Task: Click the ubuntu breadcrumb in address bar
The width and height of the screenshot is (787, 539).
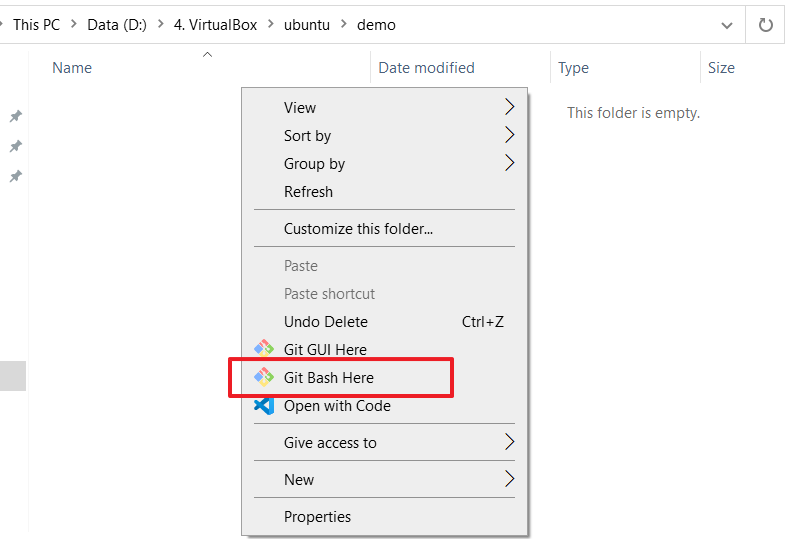Action: pyautogui.click(x=306, y=25)
